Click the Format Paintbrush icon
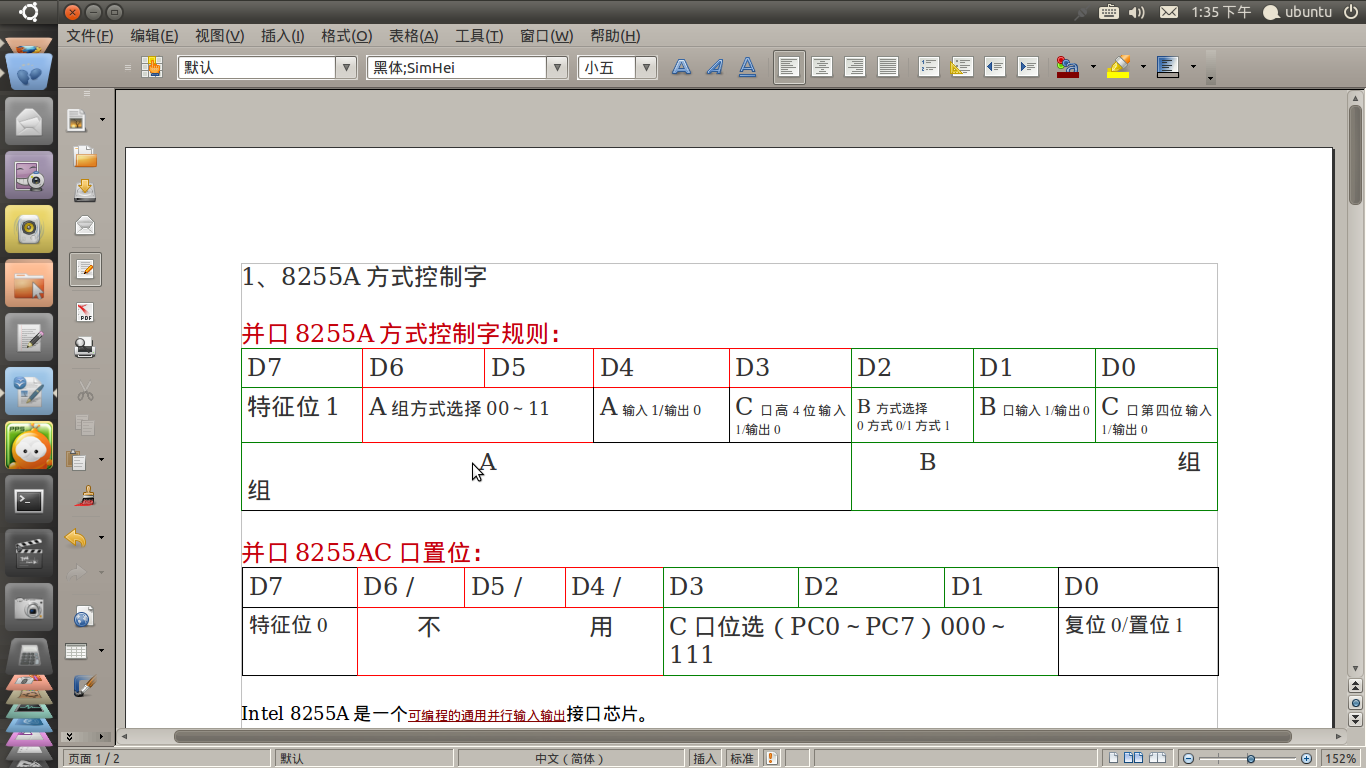 click(85, 495)
